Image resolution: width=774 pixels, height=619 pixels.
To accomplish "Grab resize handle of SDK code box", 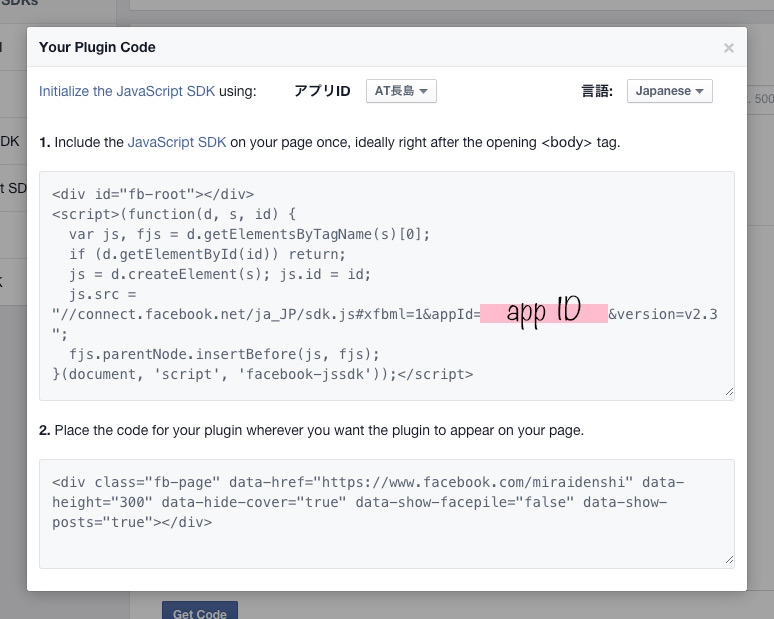I will click(x=729, y=392).
